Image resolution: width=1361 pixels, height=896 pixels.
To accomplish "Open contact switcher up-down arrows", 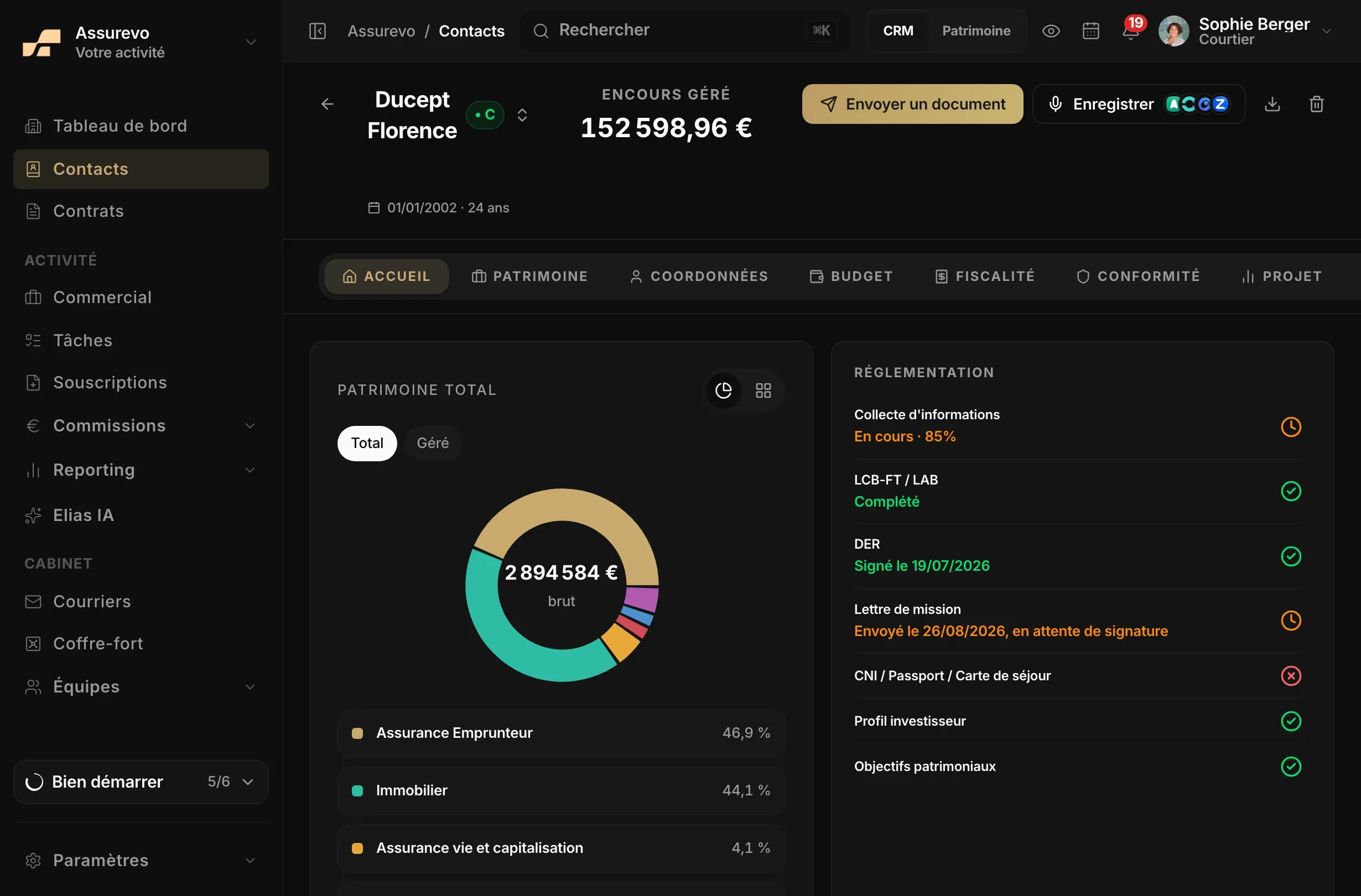I will pos(522,115).
